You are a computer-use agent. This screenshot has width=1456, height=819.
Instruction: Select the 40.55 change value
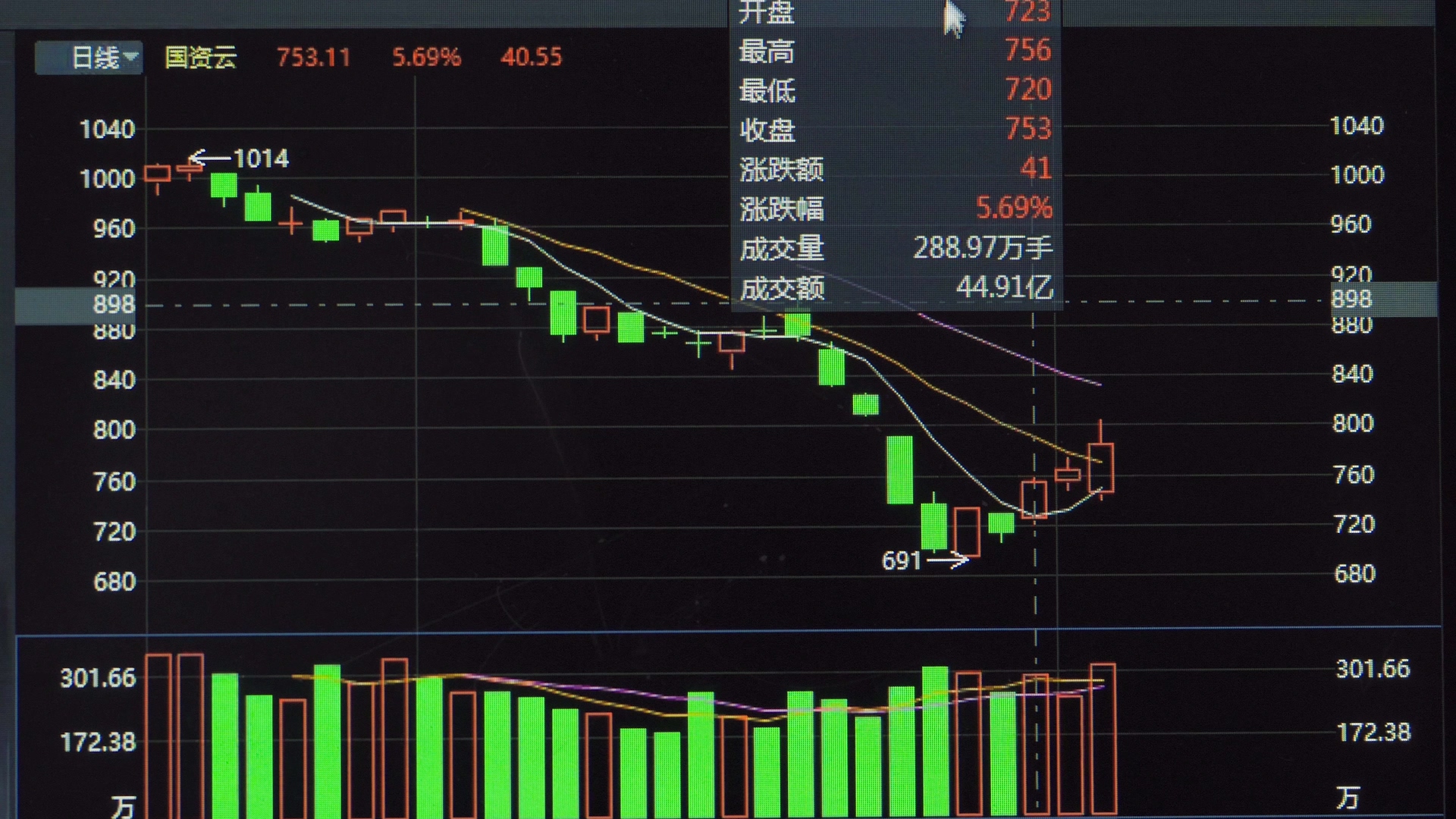(x=531, y=57)
